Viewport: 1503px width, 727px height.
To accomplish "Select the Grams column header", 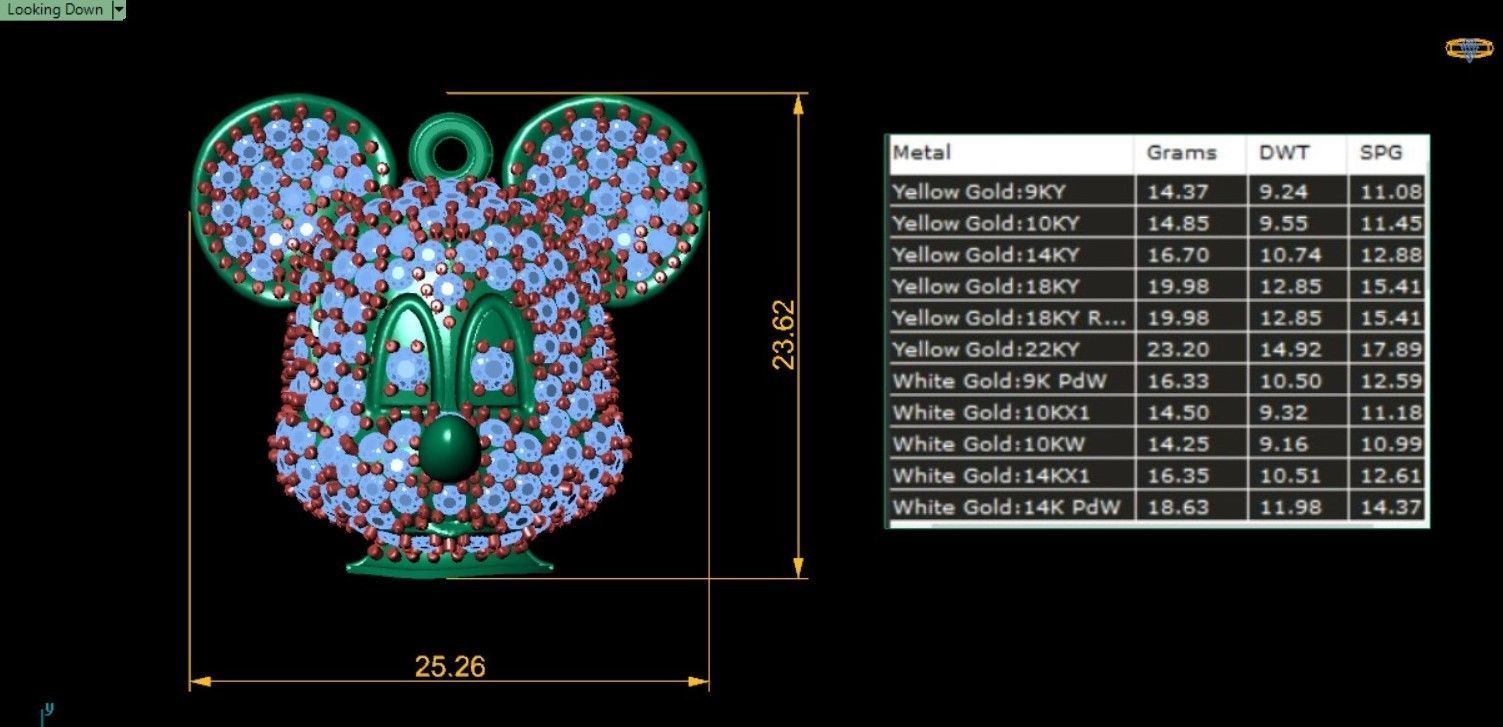I will pyautogui.click(x=1190, y=154).
